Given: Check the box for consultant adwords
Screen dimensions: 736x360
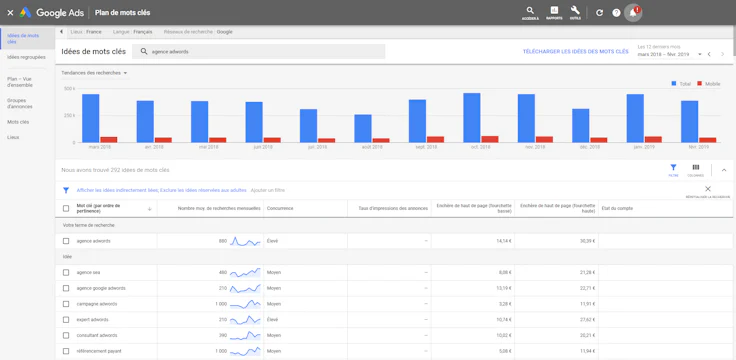Looking at the screenshot, I should [66, 336].
